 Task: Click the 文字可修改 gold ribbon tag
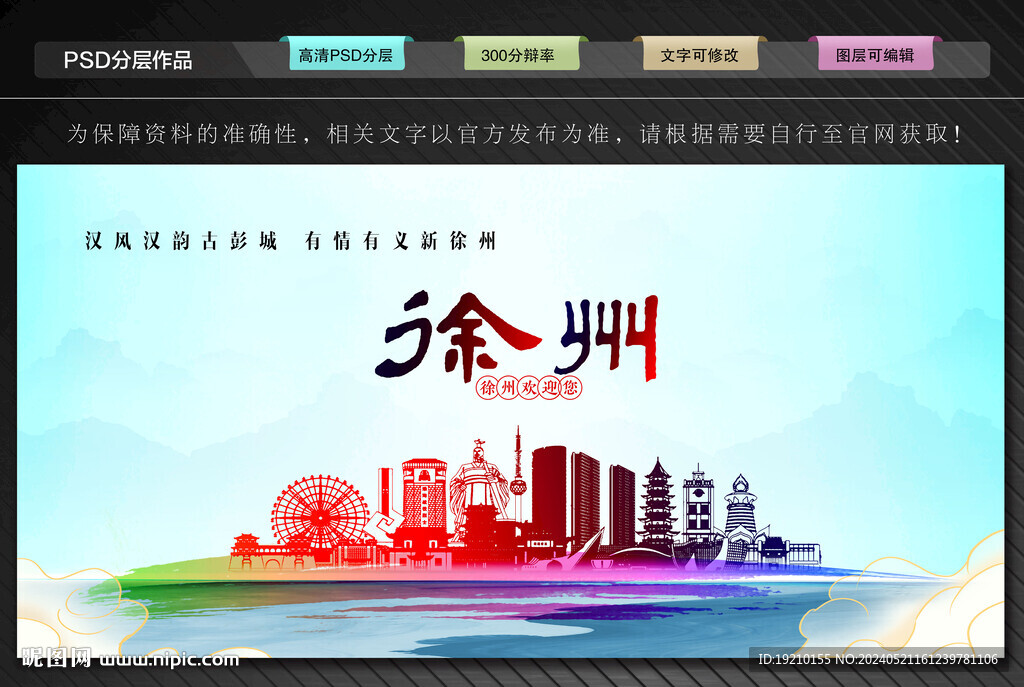point(700,57)
